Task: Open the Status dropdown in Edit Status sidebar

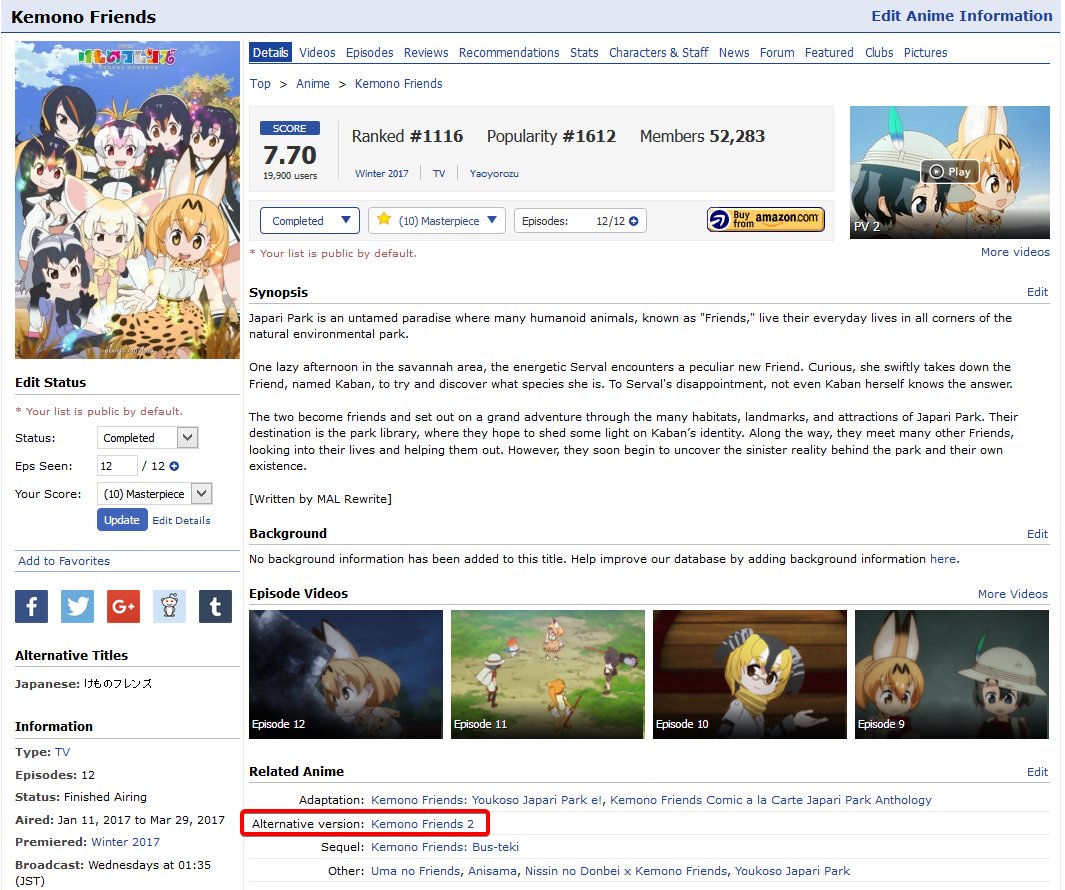Action: click(x=147, y=437)
